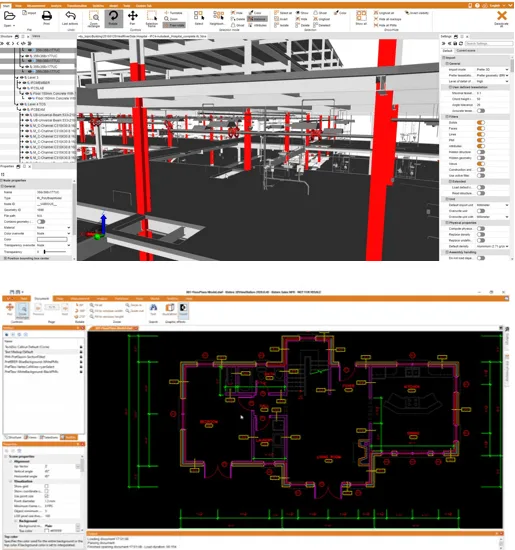Click the Text search binoculars icon

153,308
